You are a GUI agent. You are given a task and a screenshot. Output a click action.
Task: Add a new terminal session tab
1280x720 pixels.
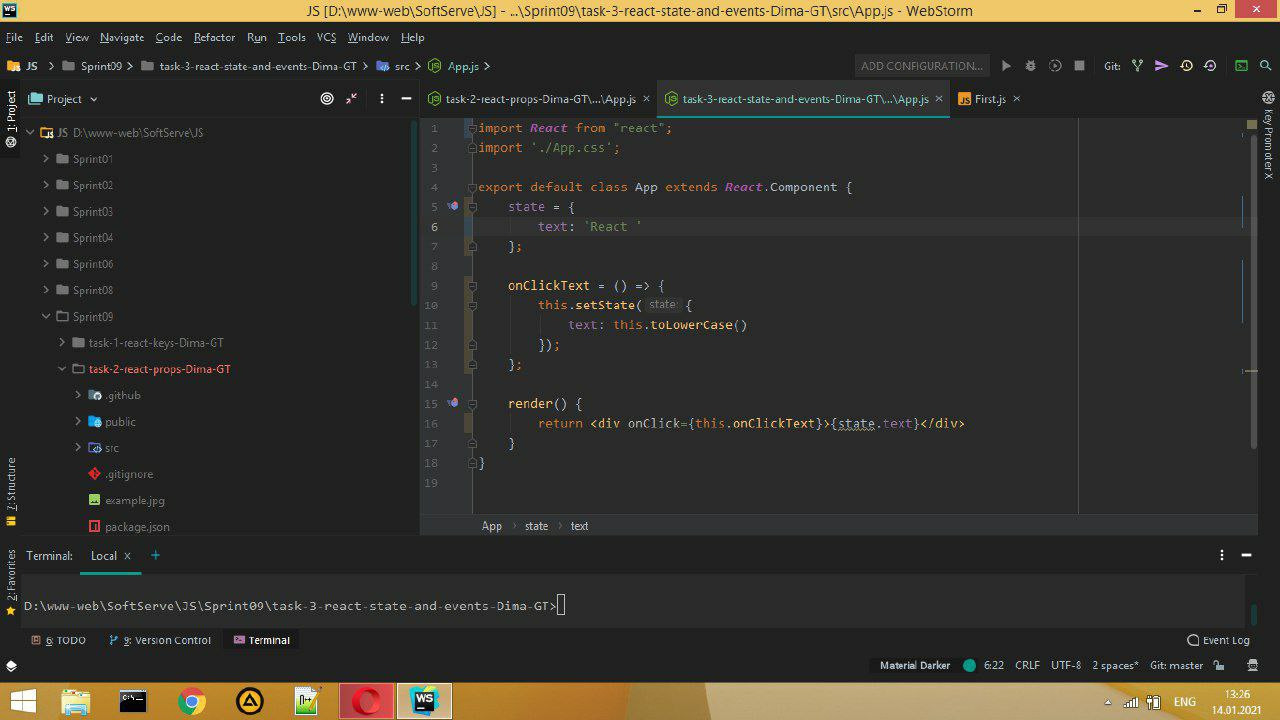pos(155,556)
